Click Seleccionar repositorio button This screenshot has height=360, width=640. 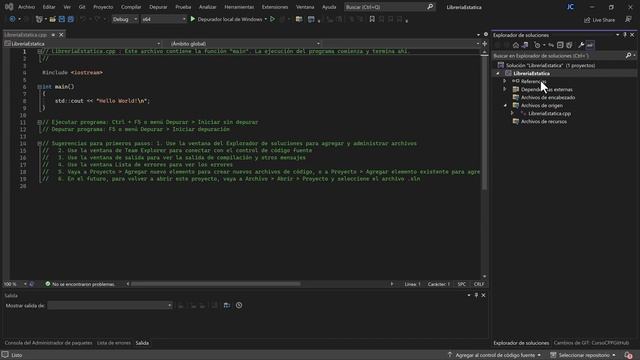[x=583, y=355]
